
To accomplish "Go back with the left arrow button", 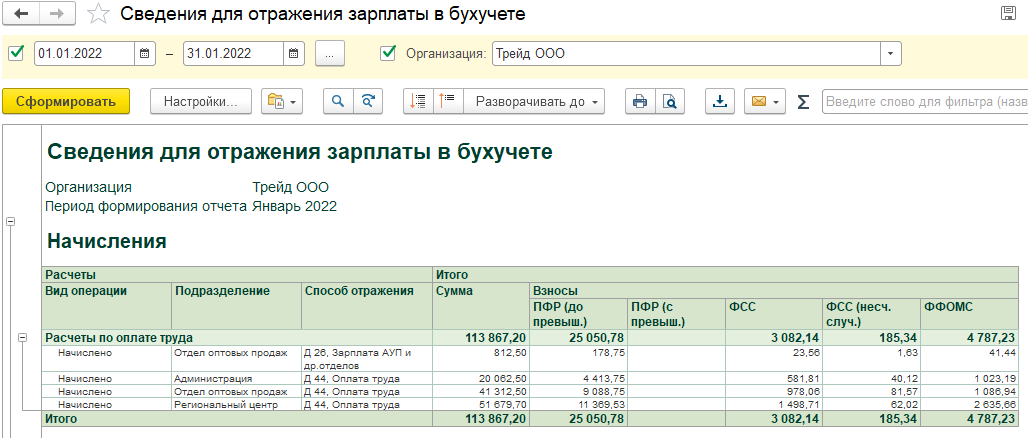I will tap(22, 14).
